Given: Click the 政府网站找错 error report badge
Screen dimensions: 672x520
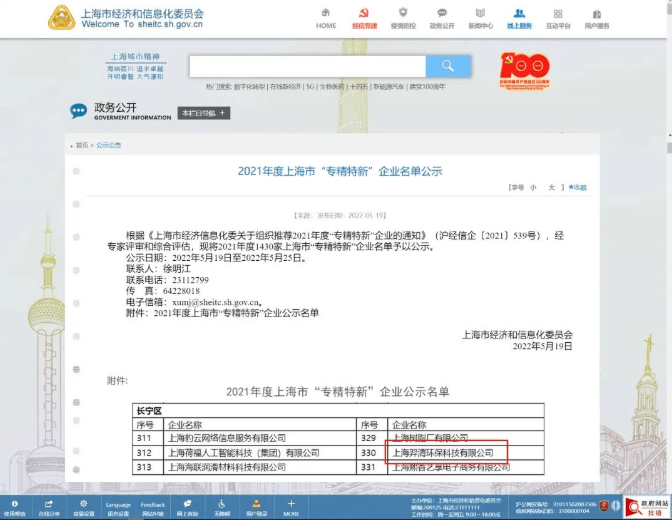Looking at the screenshot, I should pyautogui.click(x=647, y=507).
